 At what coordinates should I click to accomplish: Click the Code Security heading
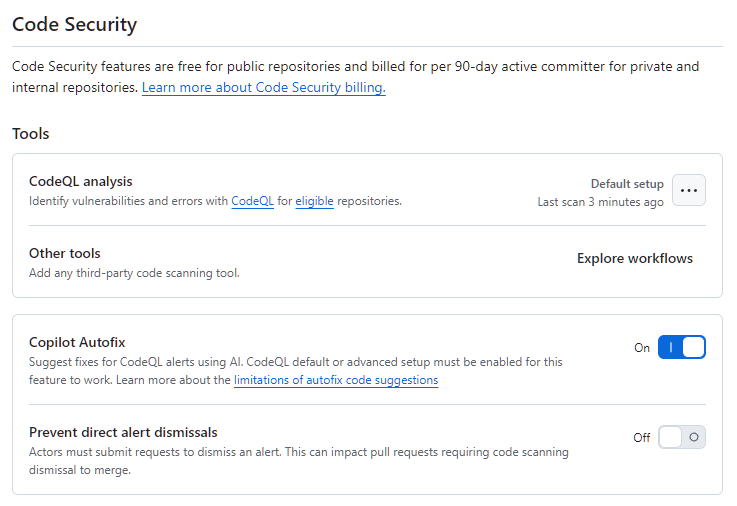pos(74,24)
